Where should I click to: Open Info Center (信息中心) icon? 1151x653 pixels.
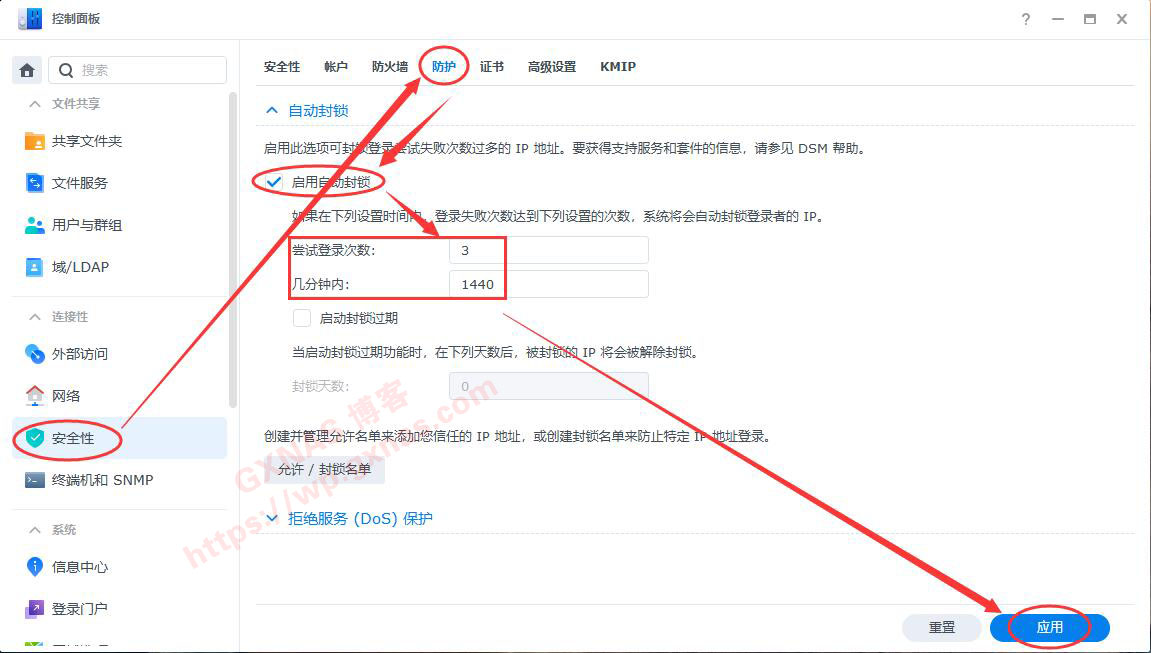point(35,567)
